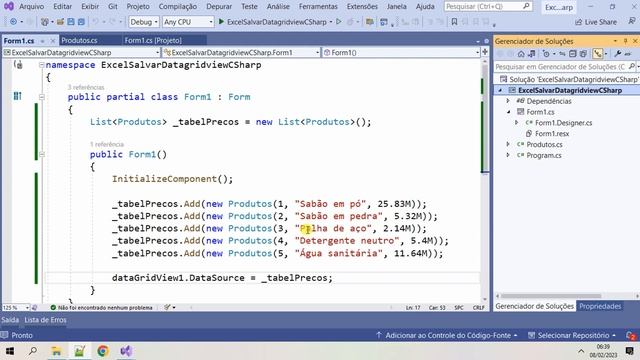640x360 pixels.
Task: Collapse the Form1 class code block
Action: pos(41,97)
